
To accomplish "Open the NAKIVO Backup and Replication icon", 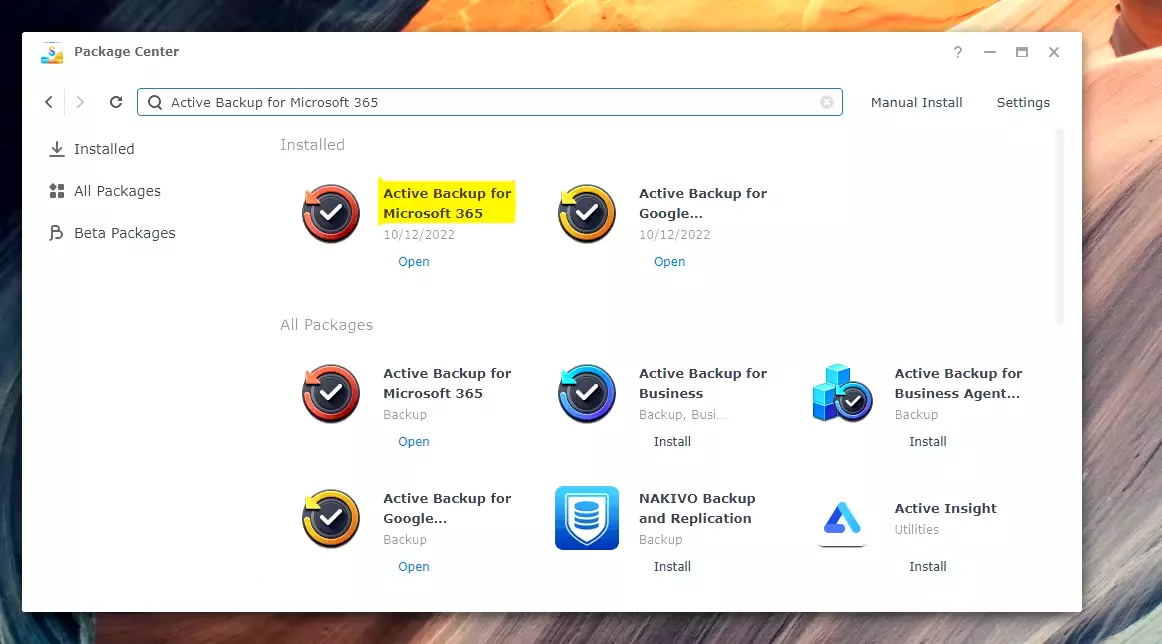I will (x=586, y=518).
